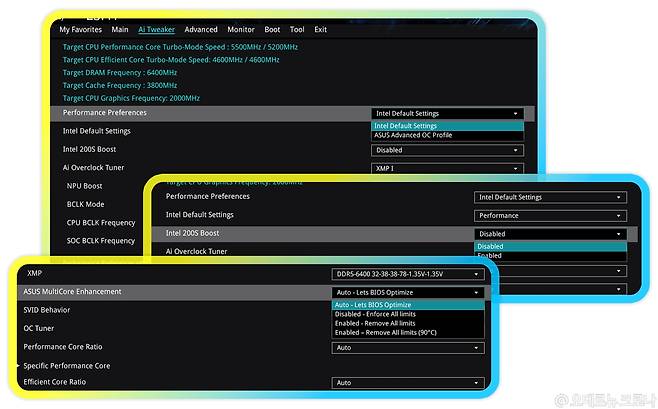The height and width of the screenshot is (409, 658).
Task: Expand the Efficient Core Ratio dropdown
Action: coord(408,383)
